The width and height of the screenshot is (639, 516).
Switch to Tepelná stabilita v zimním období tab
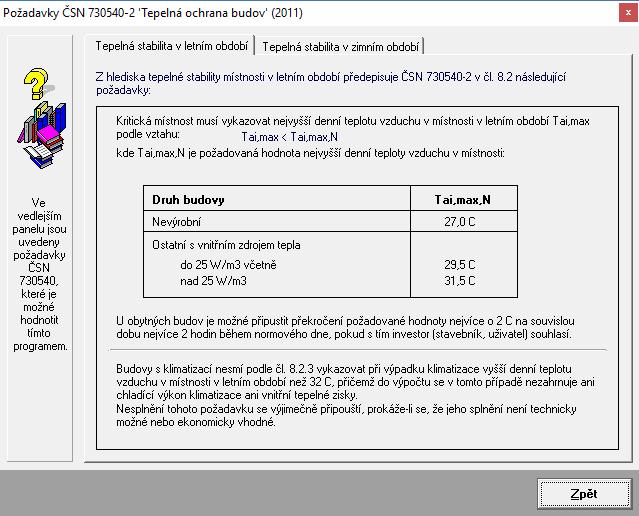[340, 47]
